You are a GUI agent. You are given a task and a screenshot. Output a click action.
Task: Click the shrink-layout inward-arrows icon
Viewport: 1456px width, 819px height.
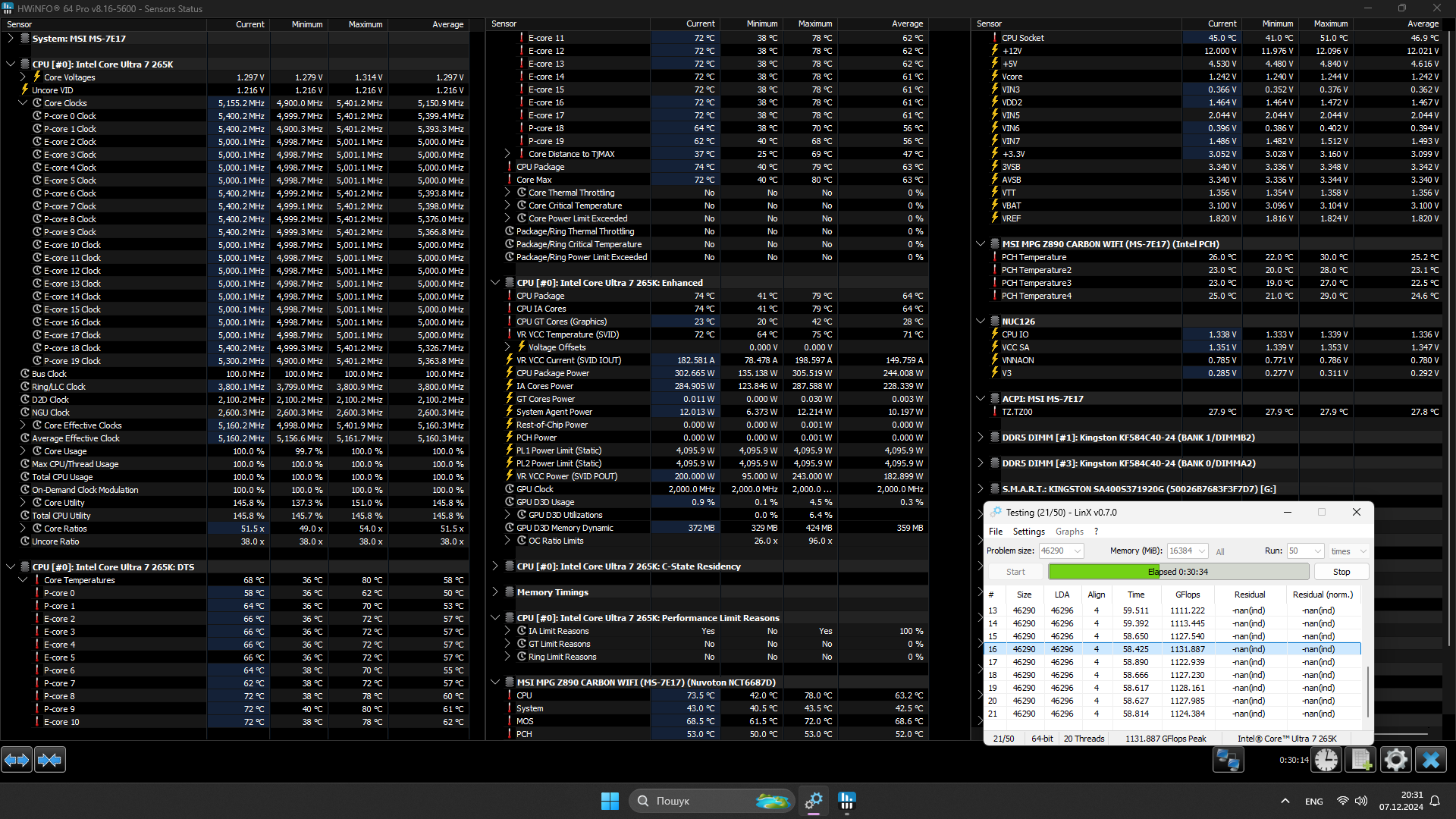coord(50,759)
